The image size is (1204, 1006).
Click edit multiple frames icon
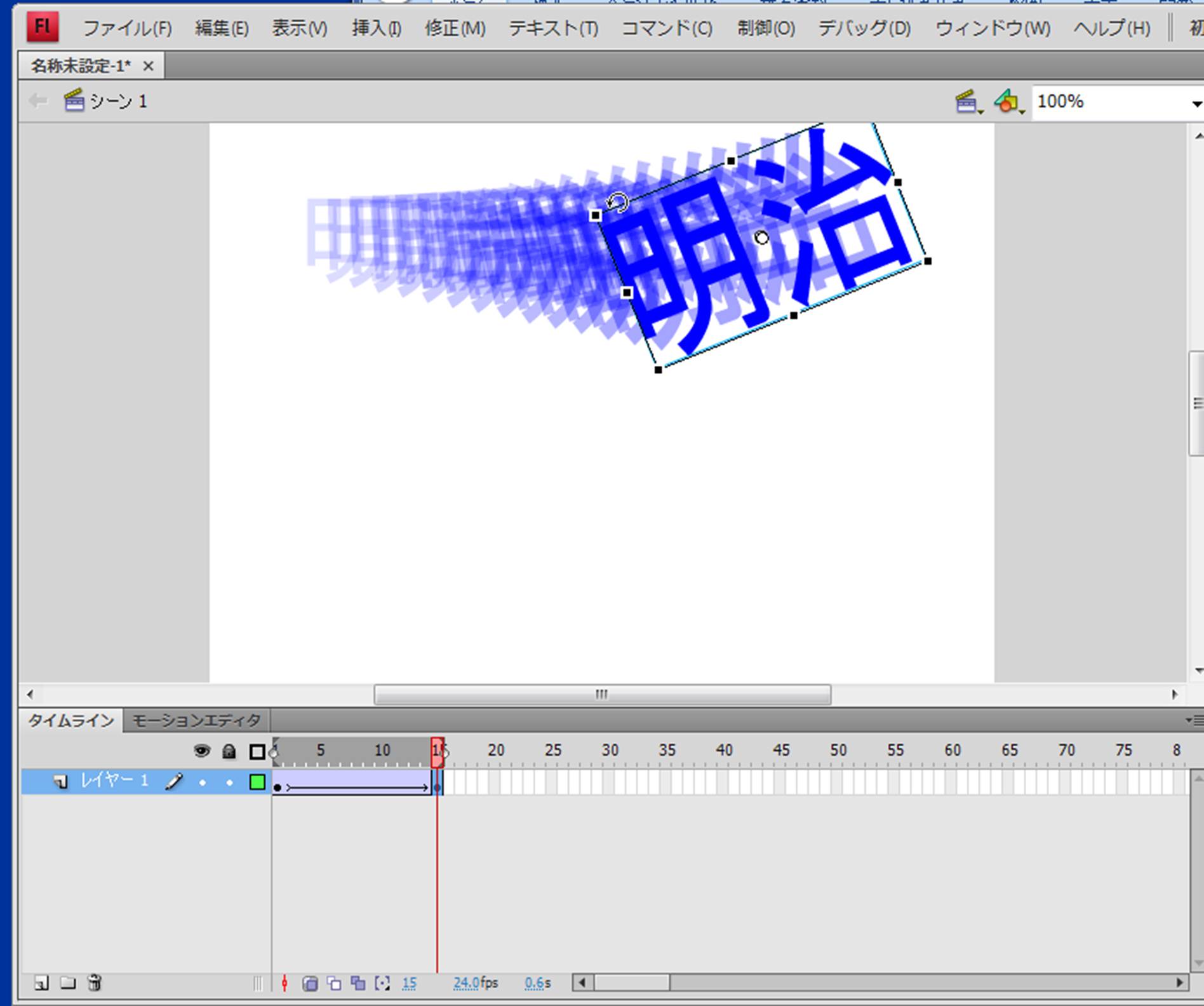pyautogui.click(x=358, y=984)
